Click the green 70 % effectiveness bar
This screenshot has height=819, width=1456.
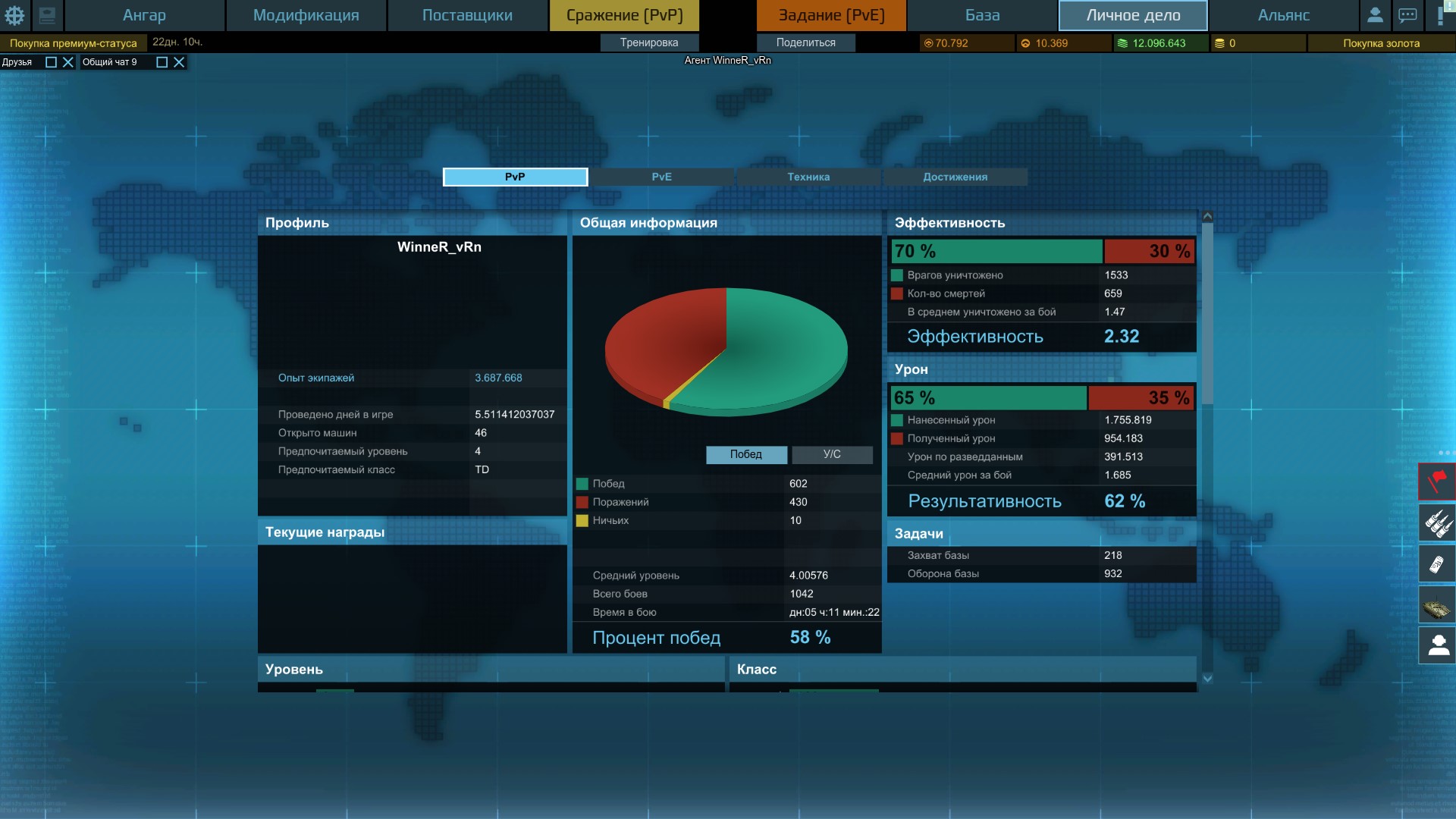point(996,251)
